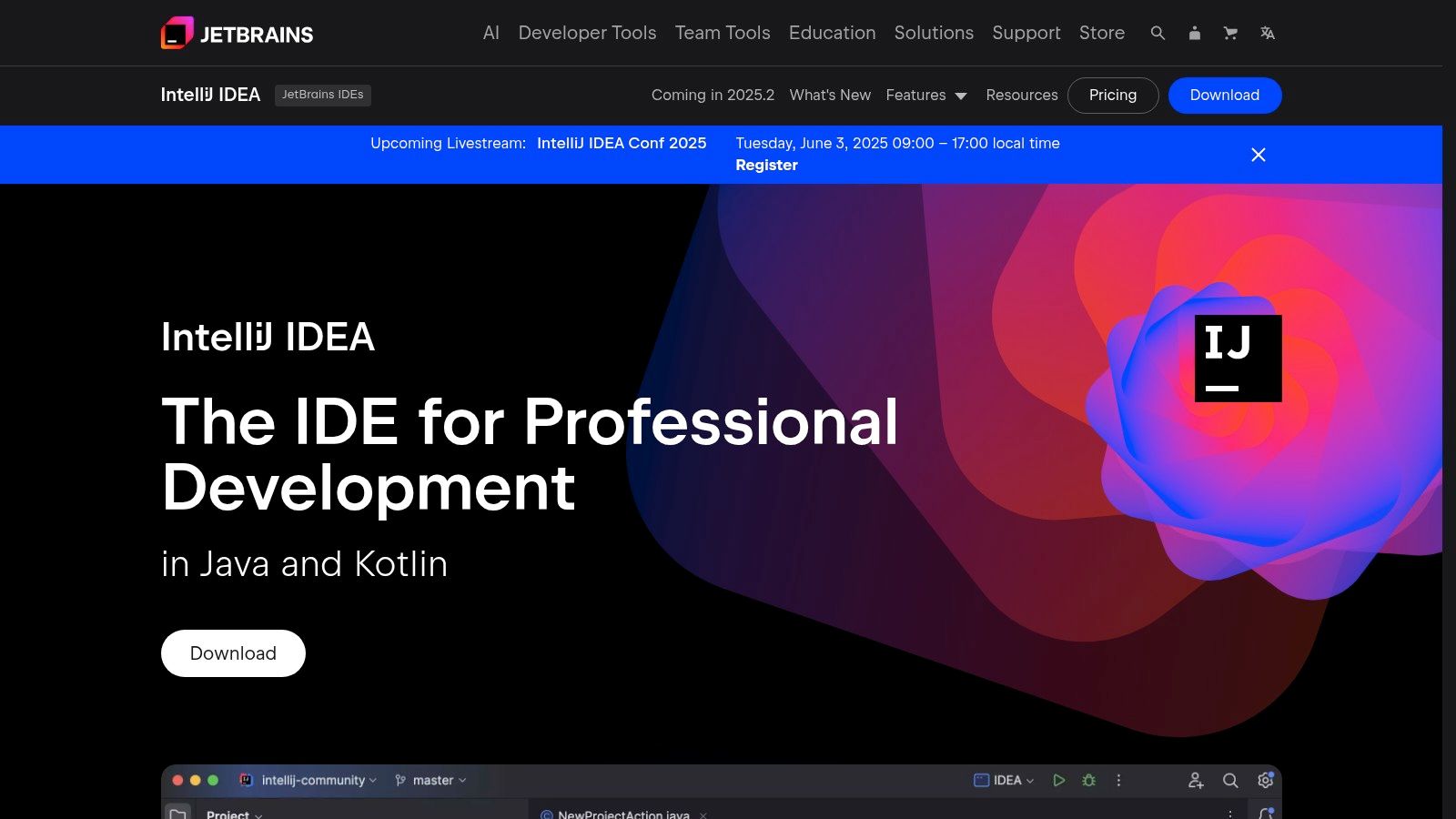Click the white Download button in hero

[x=233, y=653]
